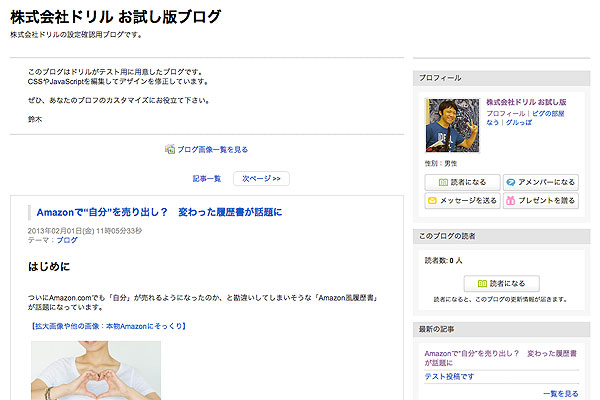Click the メッセージを送る button
The width and height of the screenshot is (600, 400).
[x=462, y=201]
